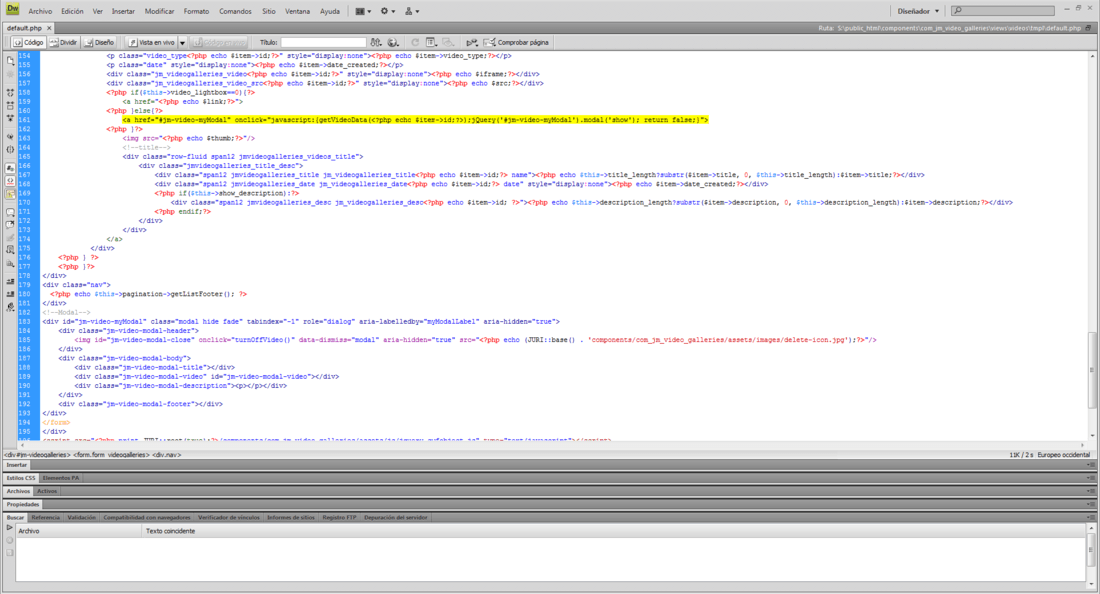Expand the Propiedades panel

tap(23, 504)
